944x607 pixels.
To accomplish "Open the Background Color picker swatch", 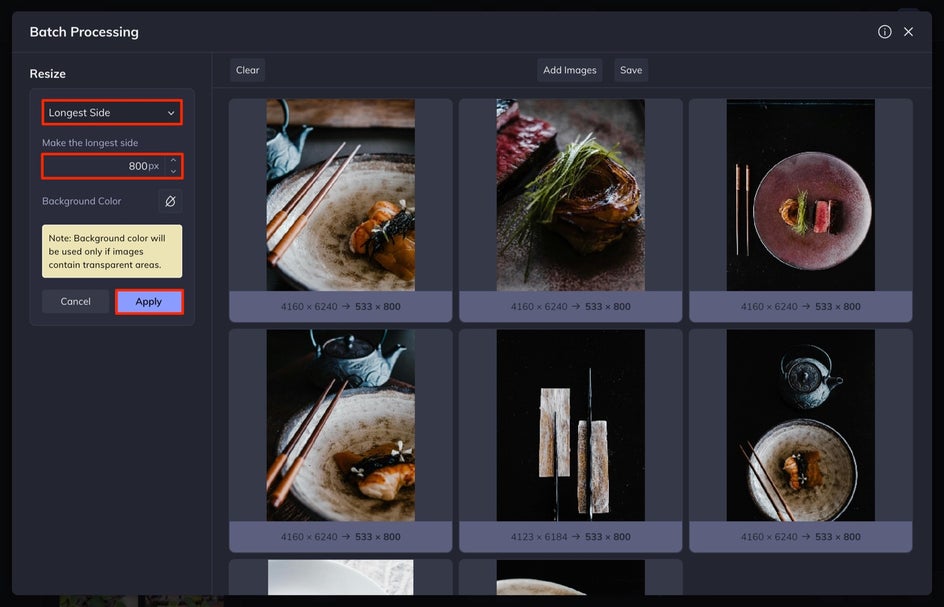I will [x=170, y=201].
